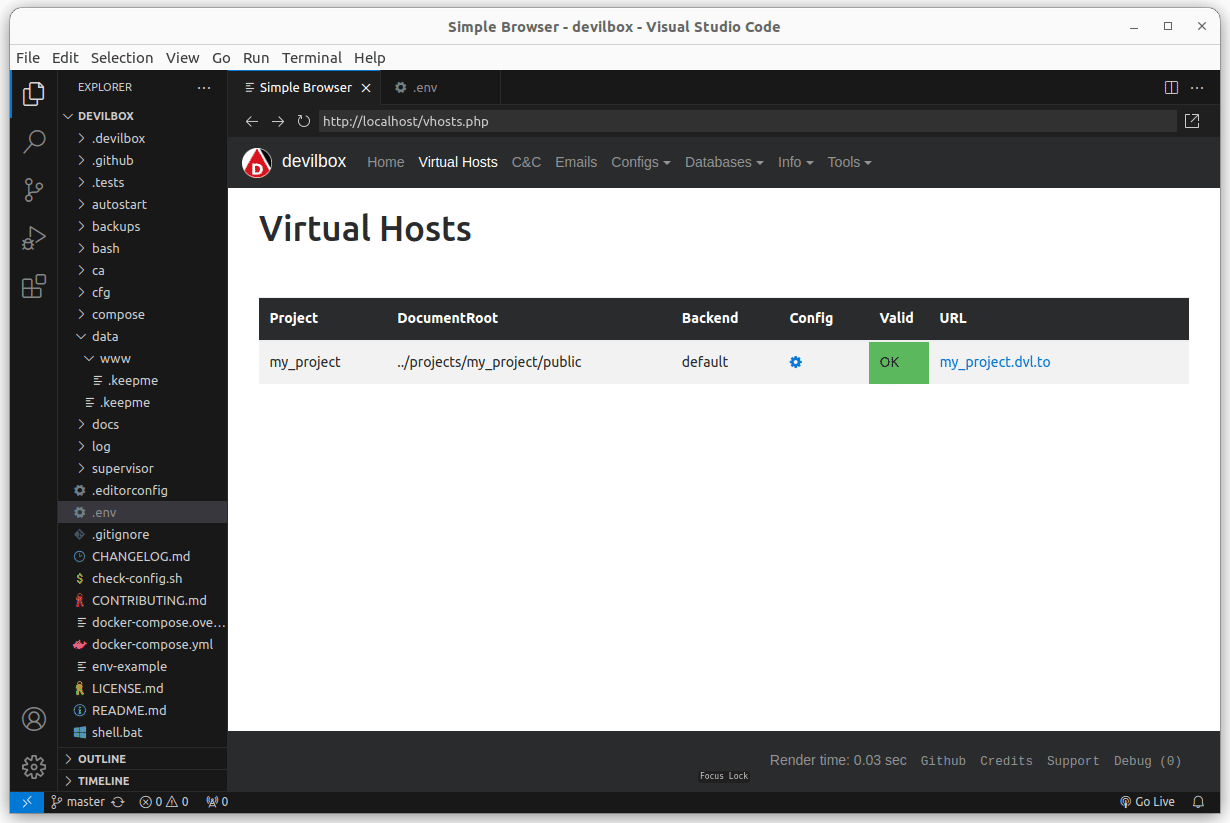Click the my_project config gear icon

[796, 362]
